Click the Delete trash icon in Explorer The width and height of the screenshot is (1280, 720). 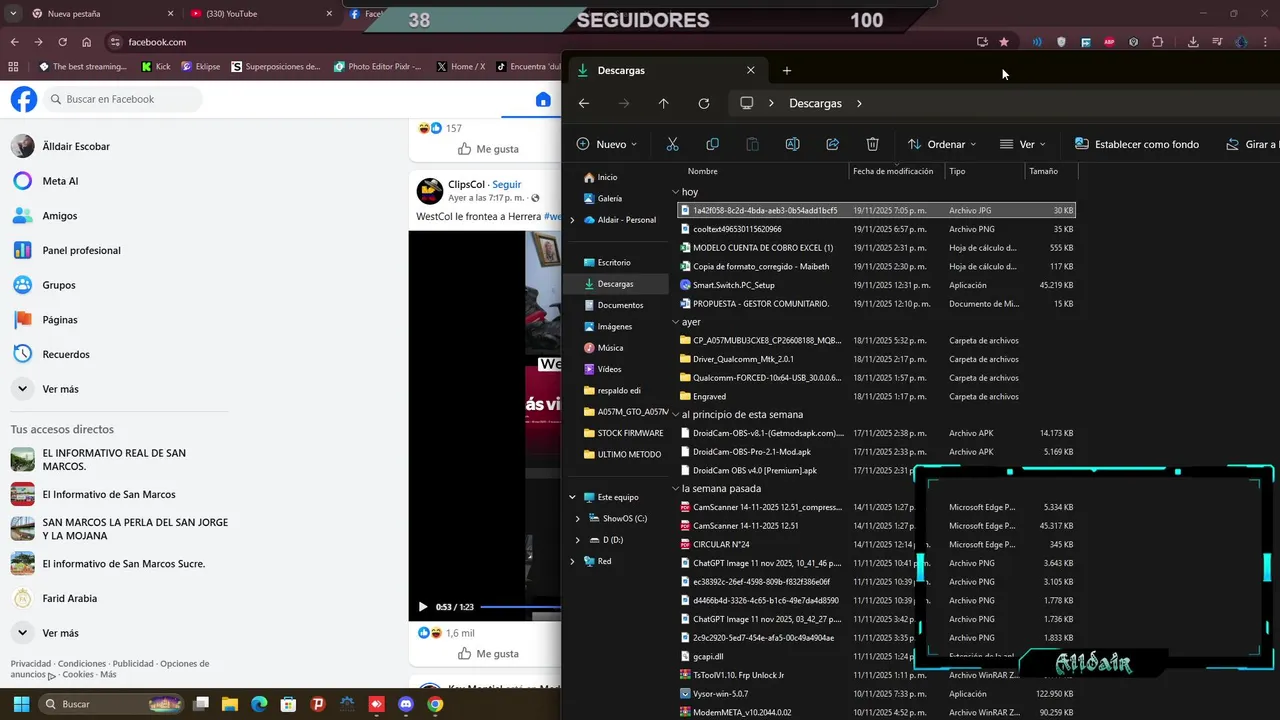[x=872, y=144]
